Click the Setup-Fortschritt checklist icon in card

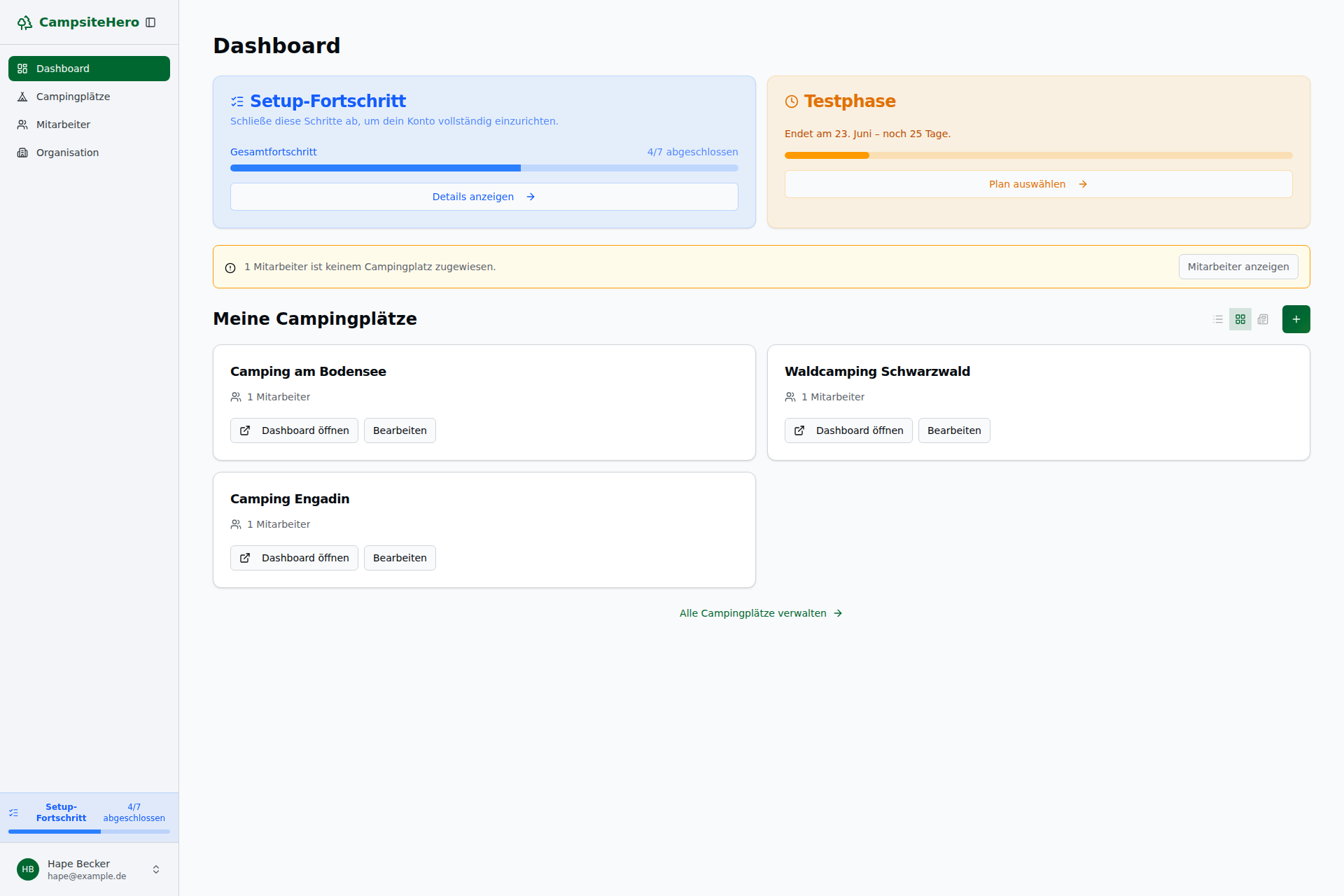(237, 101)
